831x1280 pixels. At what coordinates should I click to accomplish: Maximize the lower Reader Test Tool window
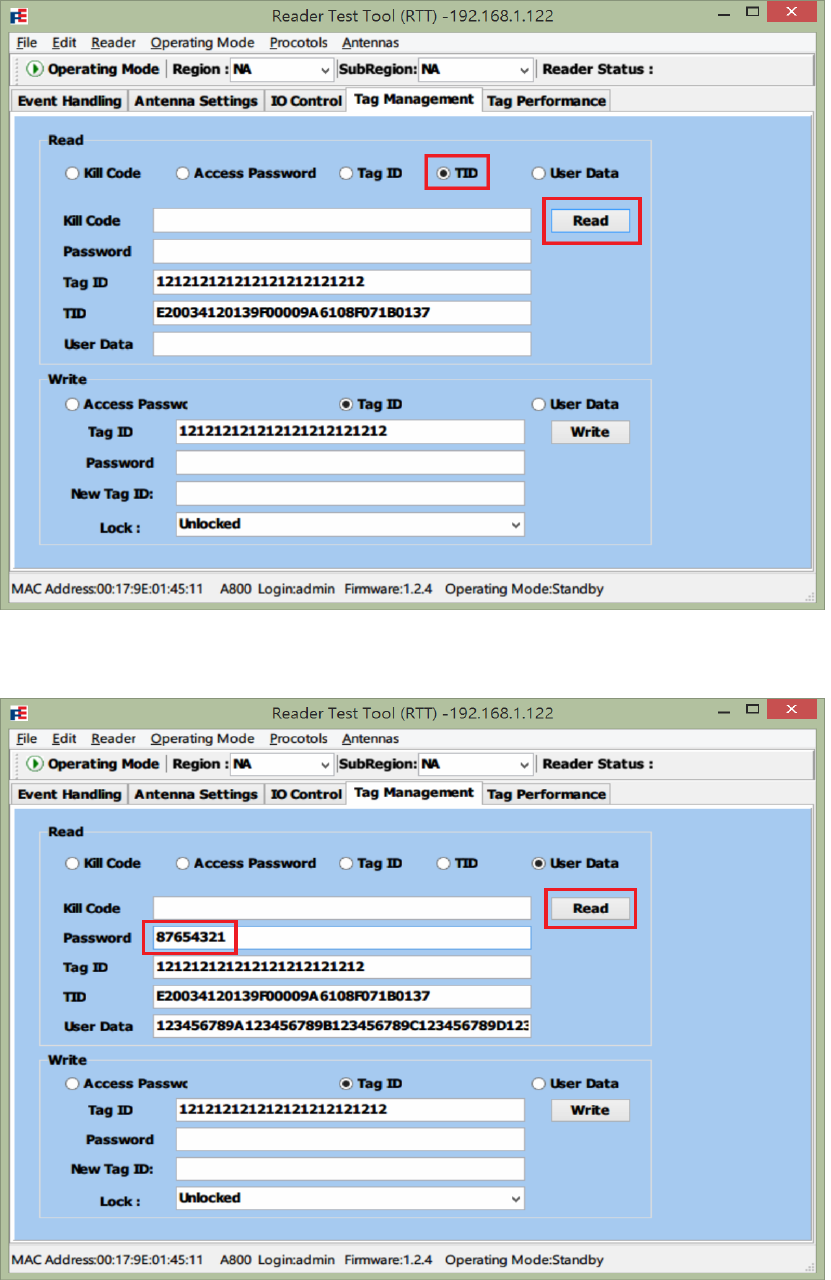[x=753, y=709]
